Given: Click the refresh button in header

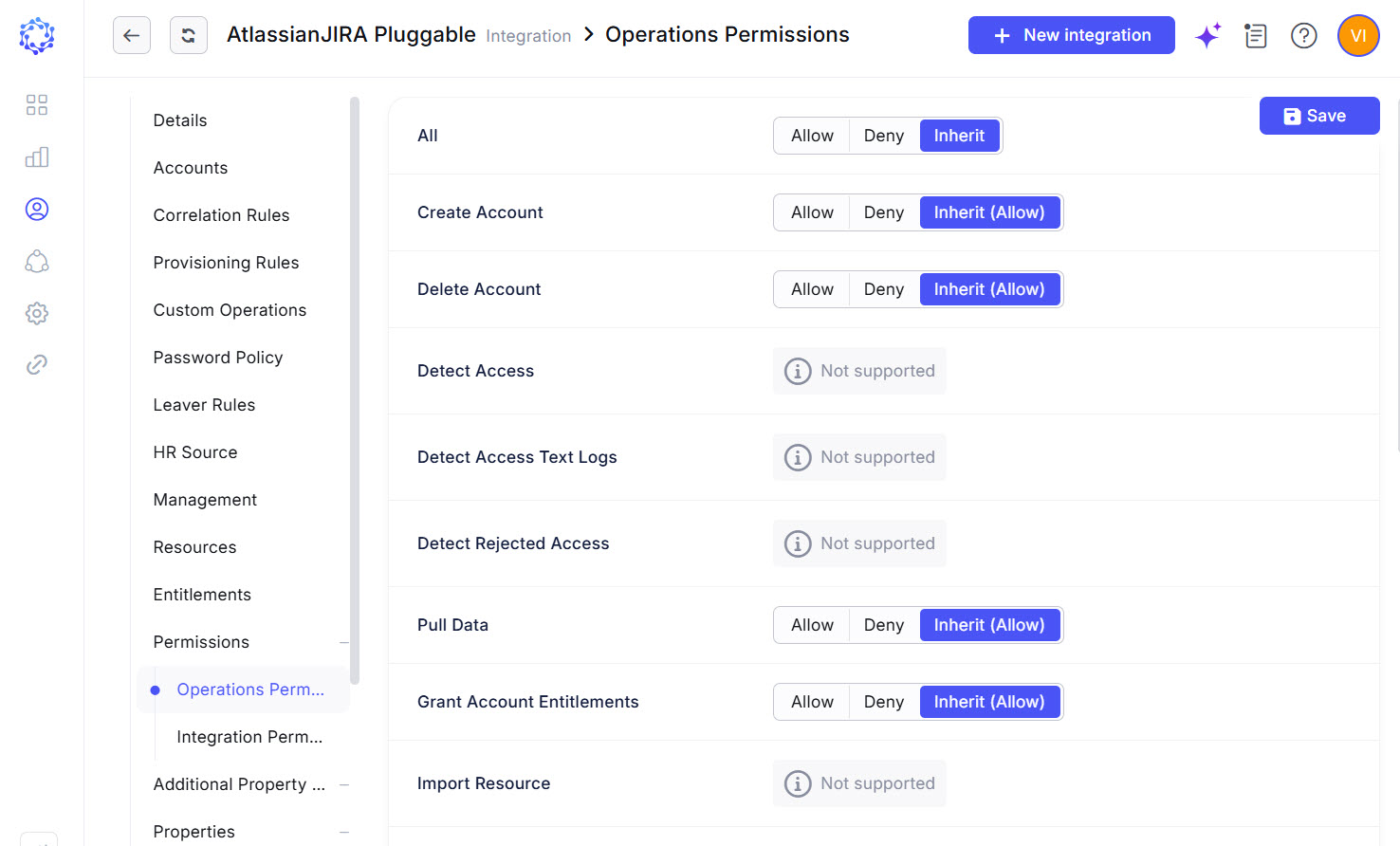Looking at the screenshot, I should [x=189, y=36].
